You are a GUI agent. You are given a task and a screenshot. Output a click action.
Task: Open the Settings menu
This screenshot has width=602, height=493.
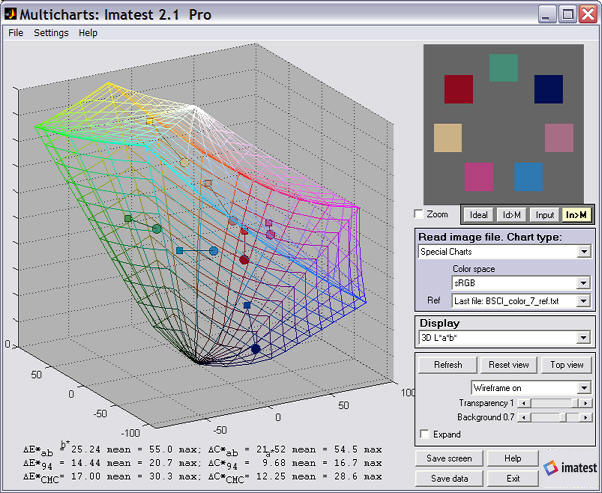coord(51,33)
